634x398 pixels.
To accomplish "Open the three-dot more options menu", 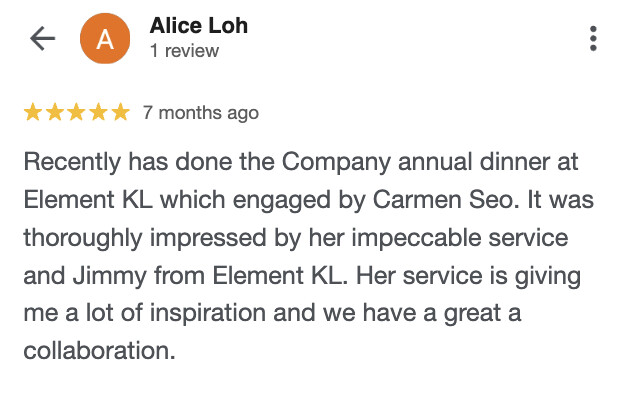I will point(593,38).
